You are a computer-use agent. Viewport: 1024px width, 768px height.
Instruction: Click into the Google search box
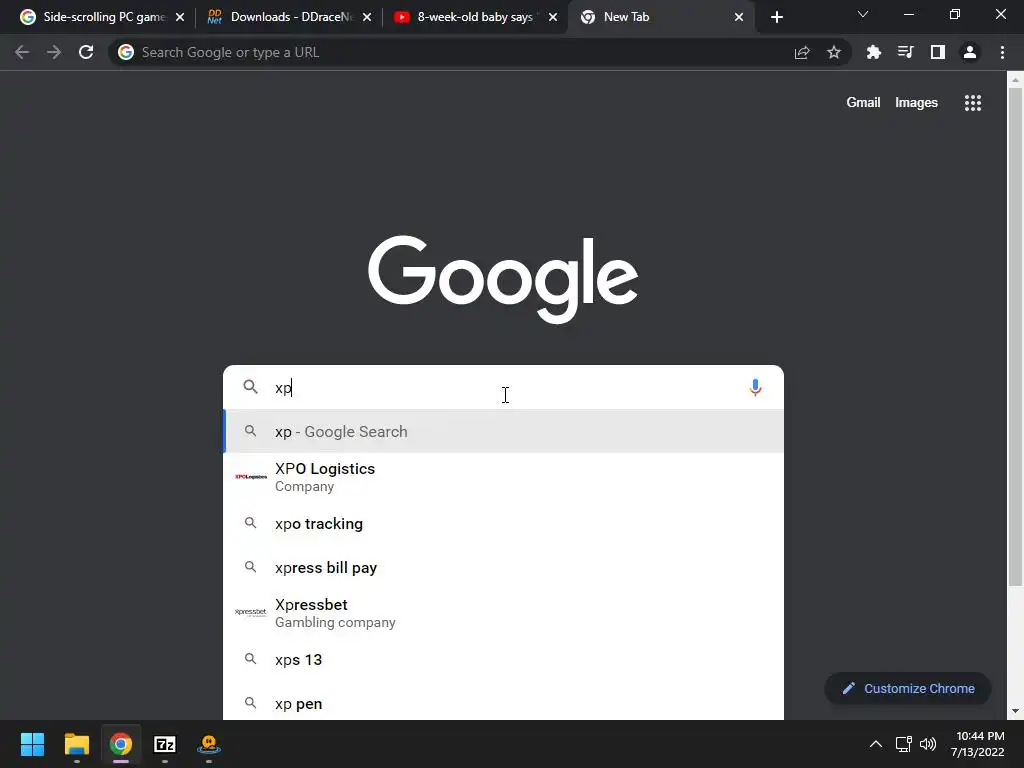click(503, 387)
